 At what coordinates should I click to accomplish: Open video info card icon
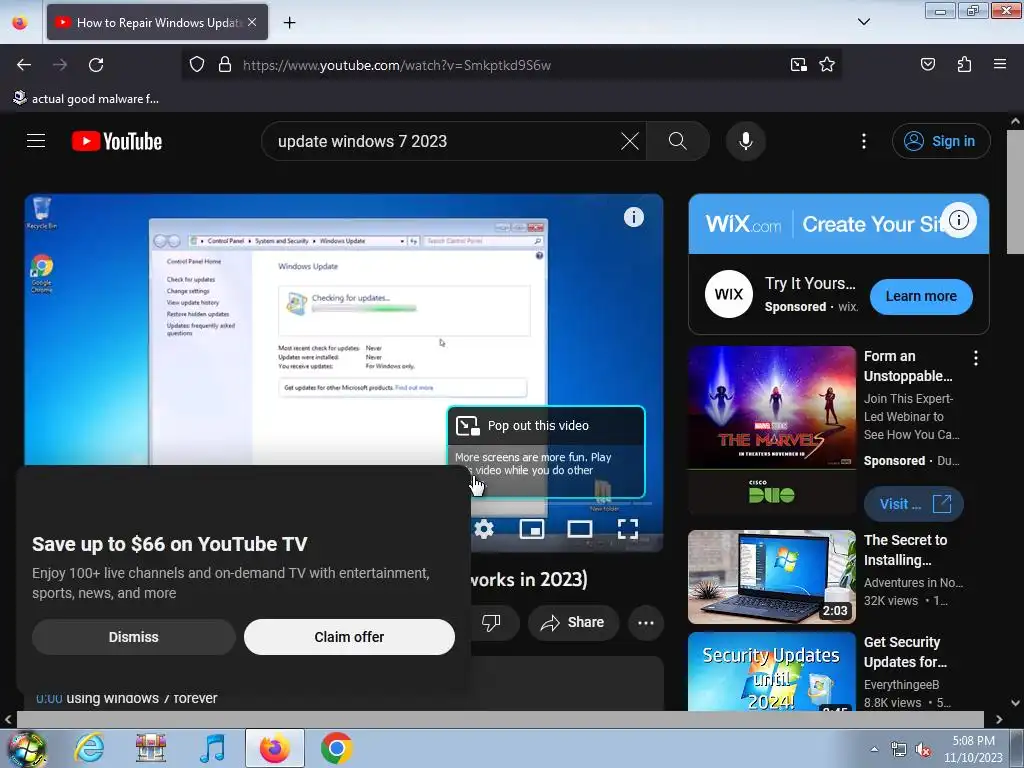[633, 217]
